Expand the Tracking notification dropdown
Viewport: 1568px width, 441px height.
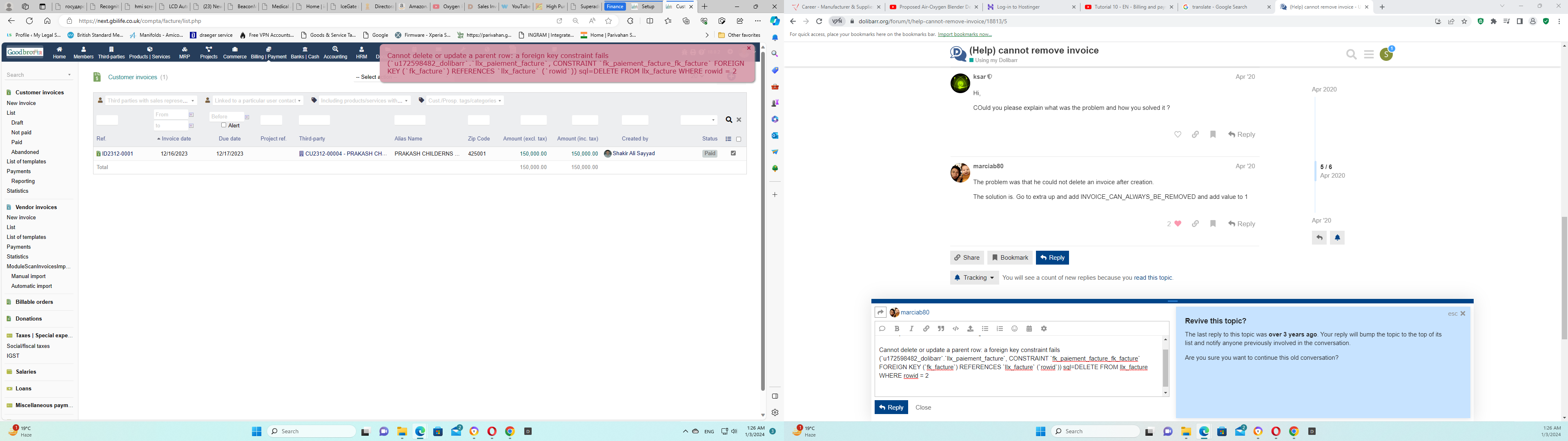pyautogui.click(x=974, y=278)
